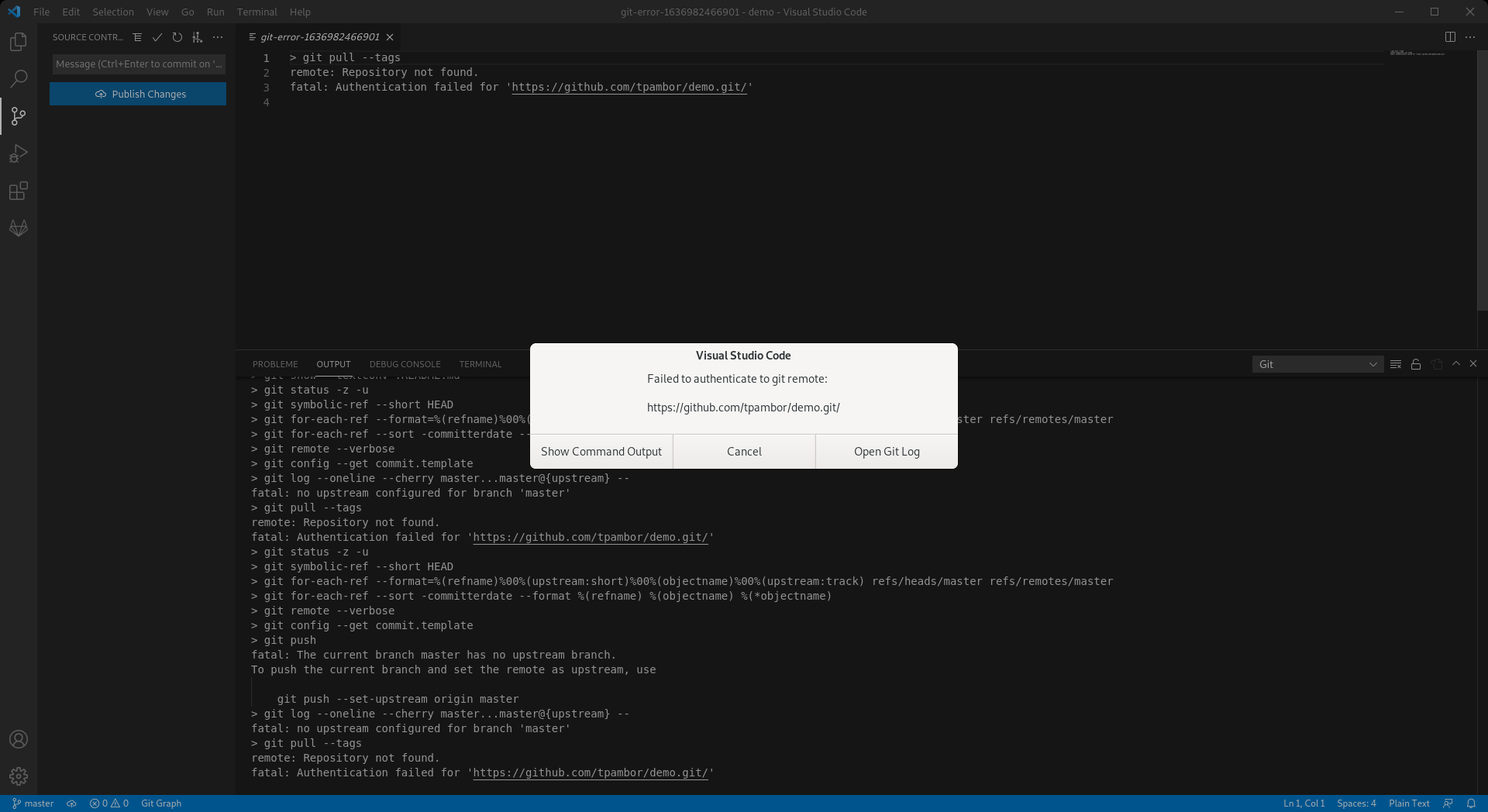
Task: Open the Selection menu
Action: 113,12
